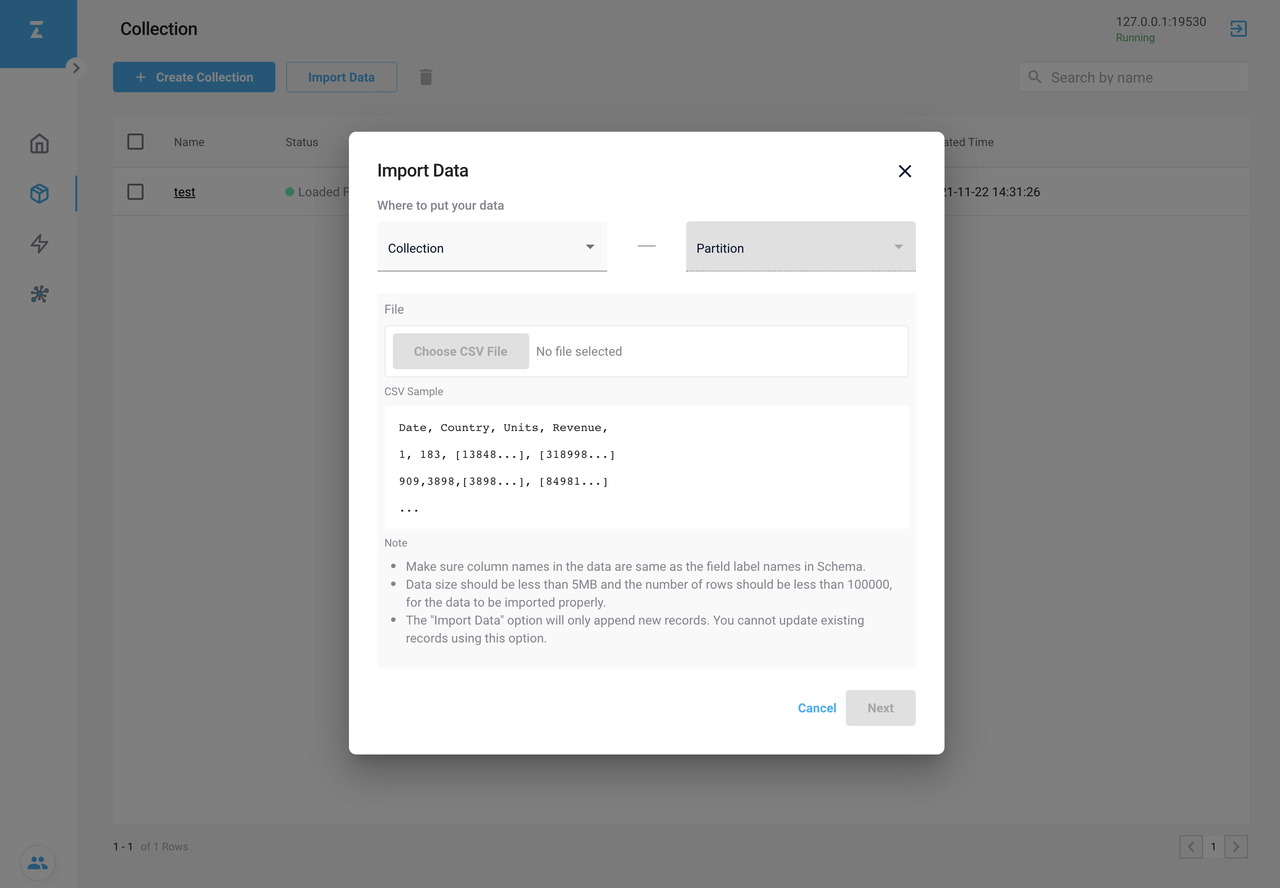1280x888 pixels.
Task: Click the 127.0.0.1:19530 address text
Action: [1161, 22]
